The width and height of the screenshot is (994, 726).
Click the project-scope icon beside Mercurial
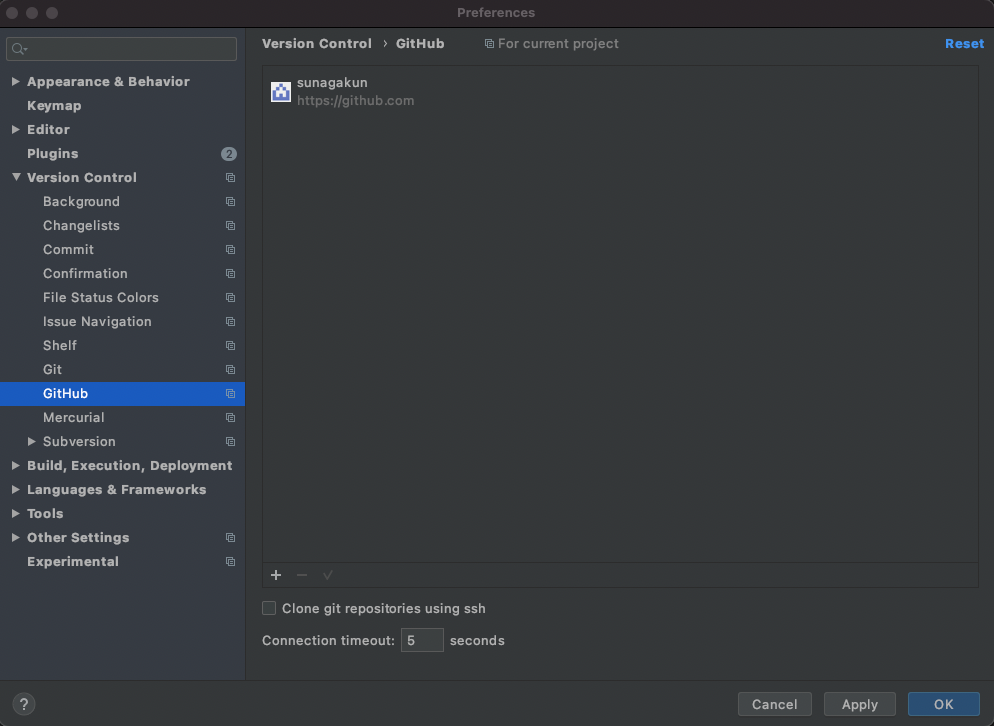click(x=230, y=417)
